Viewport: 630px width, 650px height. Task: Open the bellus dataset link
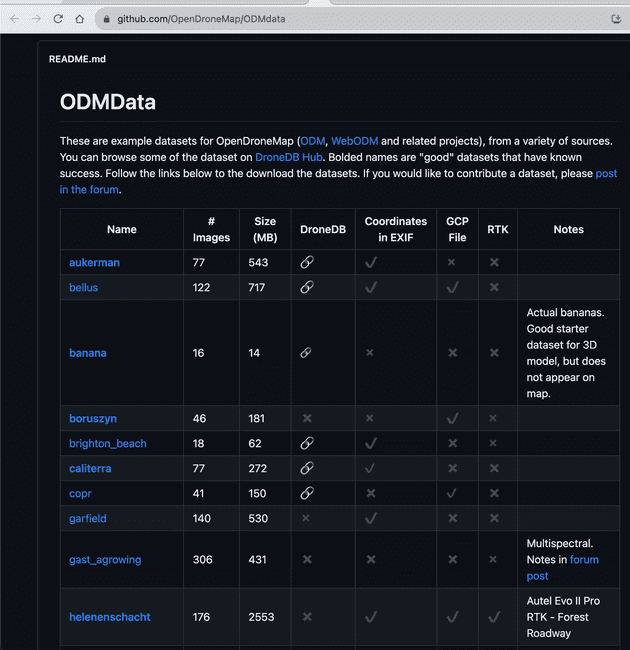tap(84, 287)
